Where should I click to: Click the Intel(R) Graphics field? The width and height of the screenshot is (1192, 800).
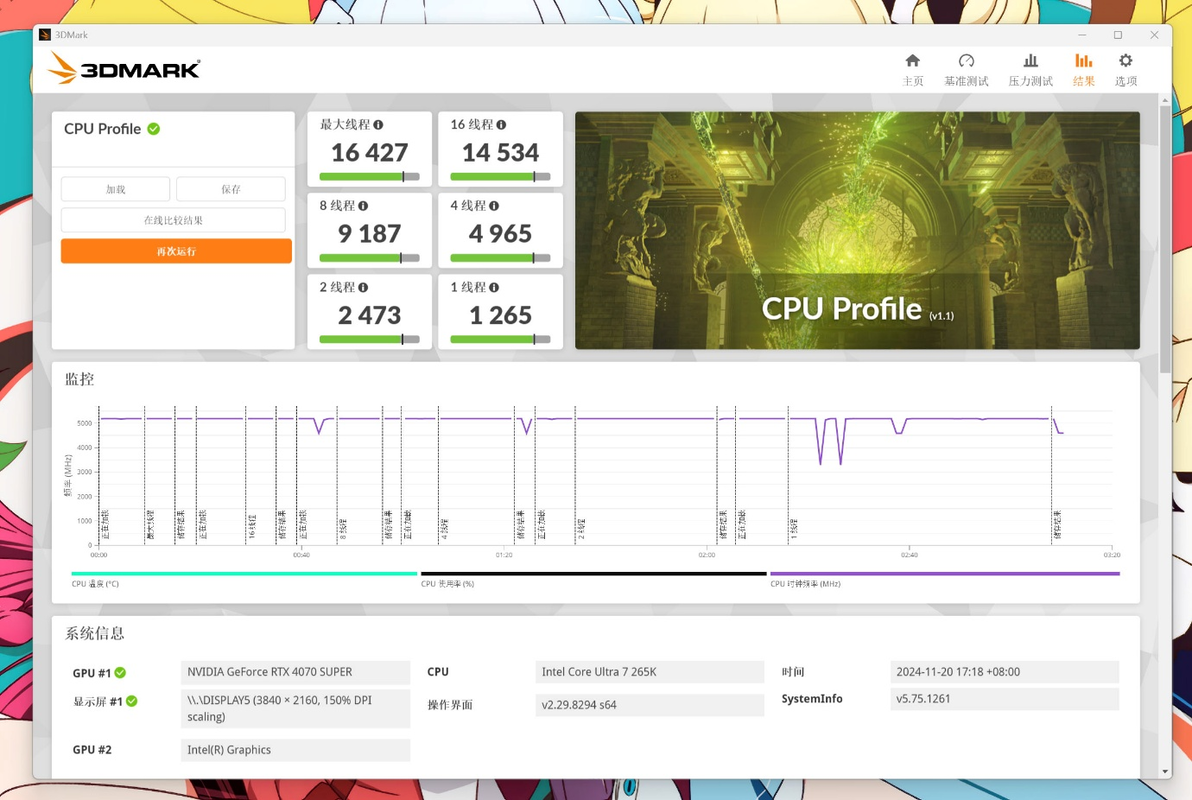click(x=296, y=750)
